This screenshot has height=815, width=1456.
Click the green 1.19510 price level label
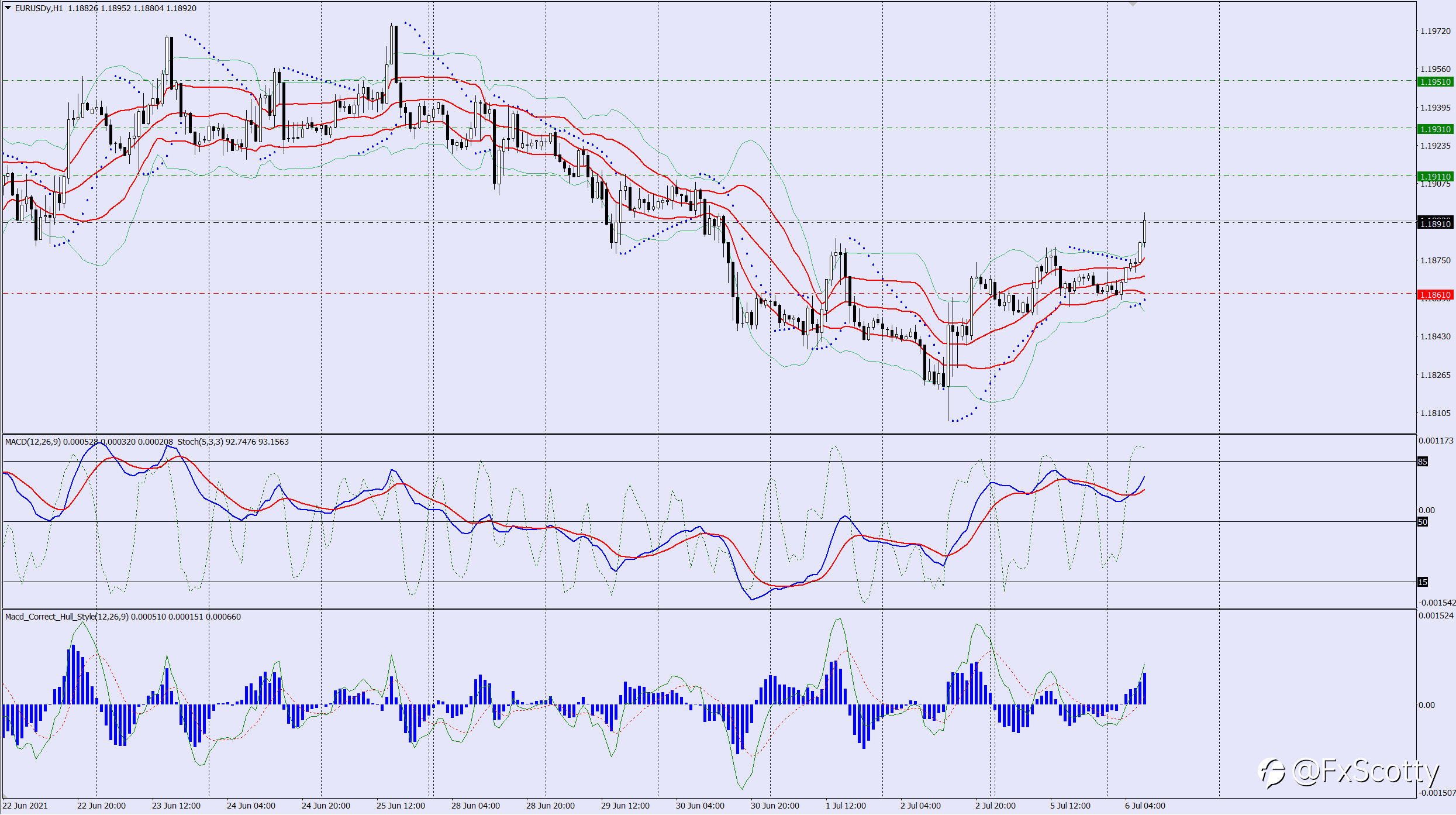click(1436, 82)
